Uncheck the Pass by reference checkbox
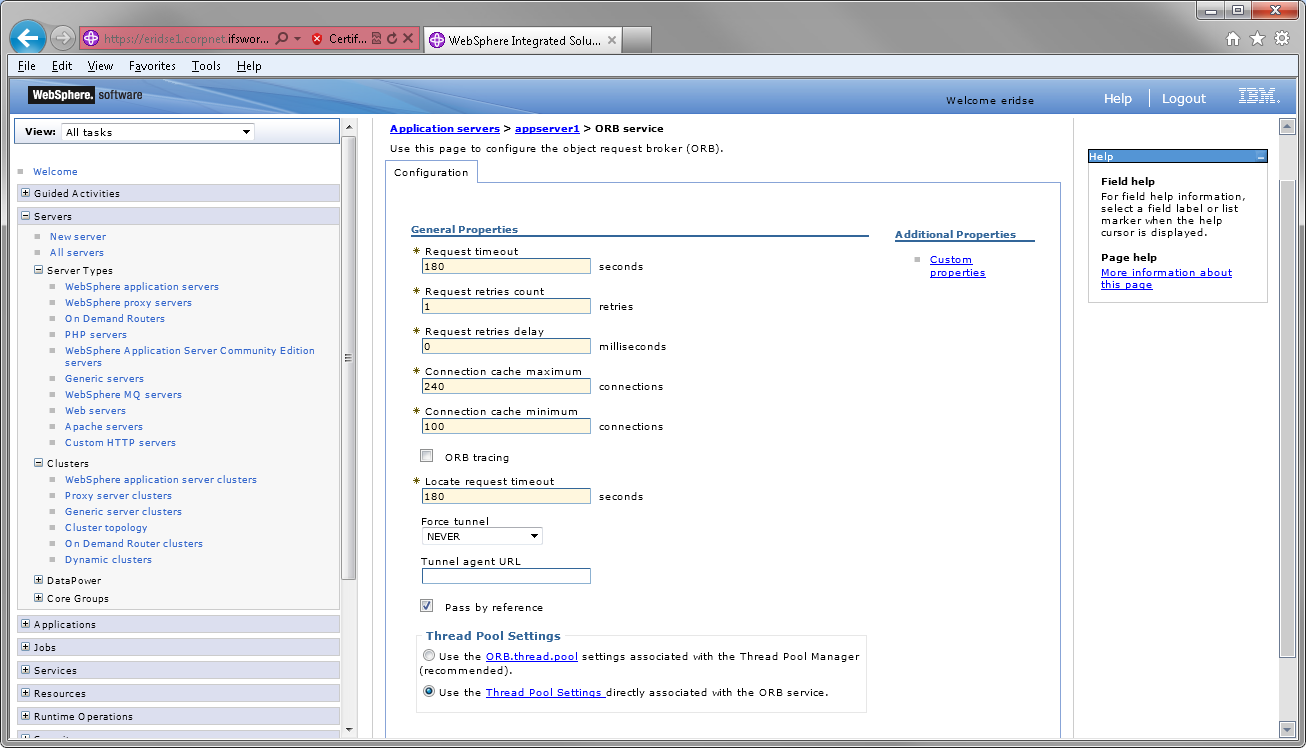 [x=427, y=606]
